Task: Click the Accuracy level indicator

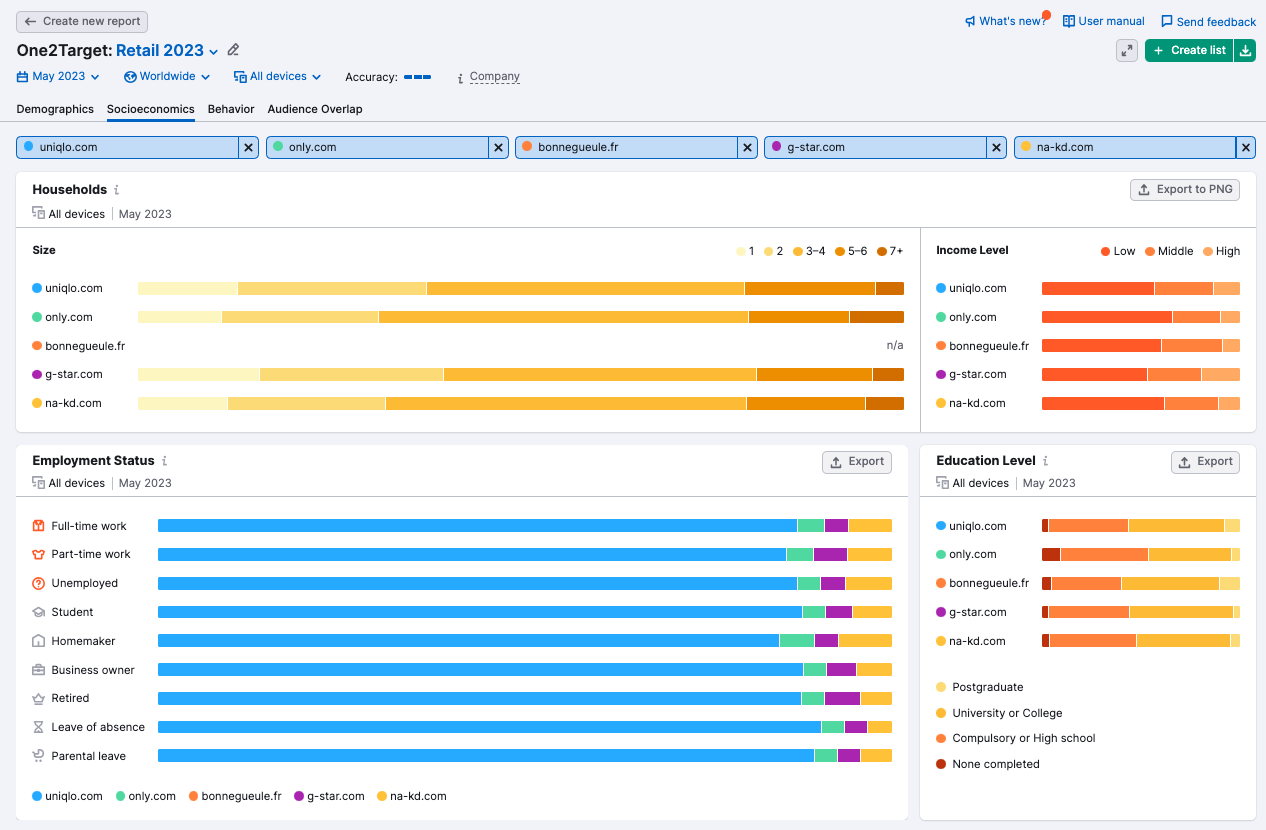Action: pyautogui.click(x=419, y=76)
